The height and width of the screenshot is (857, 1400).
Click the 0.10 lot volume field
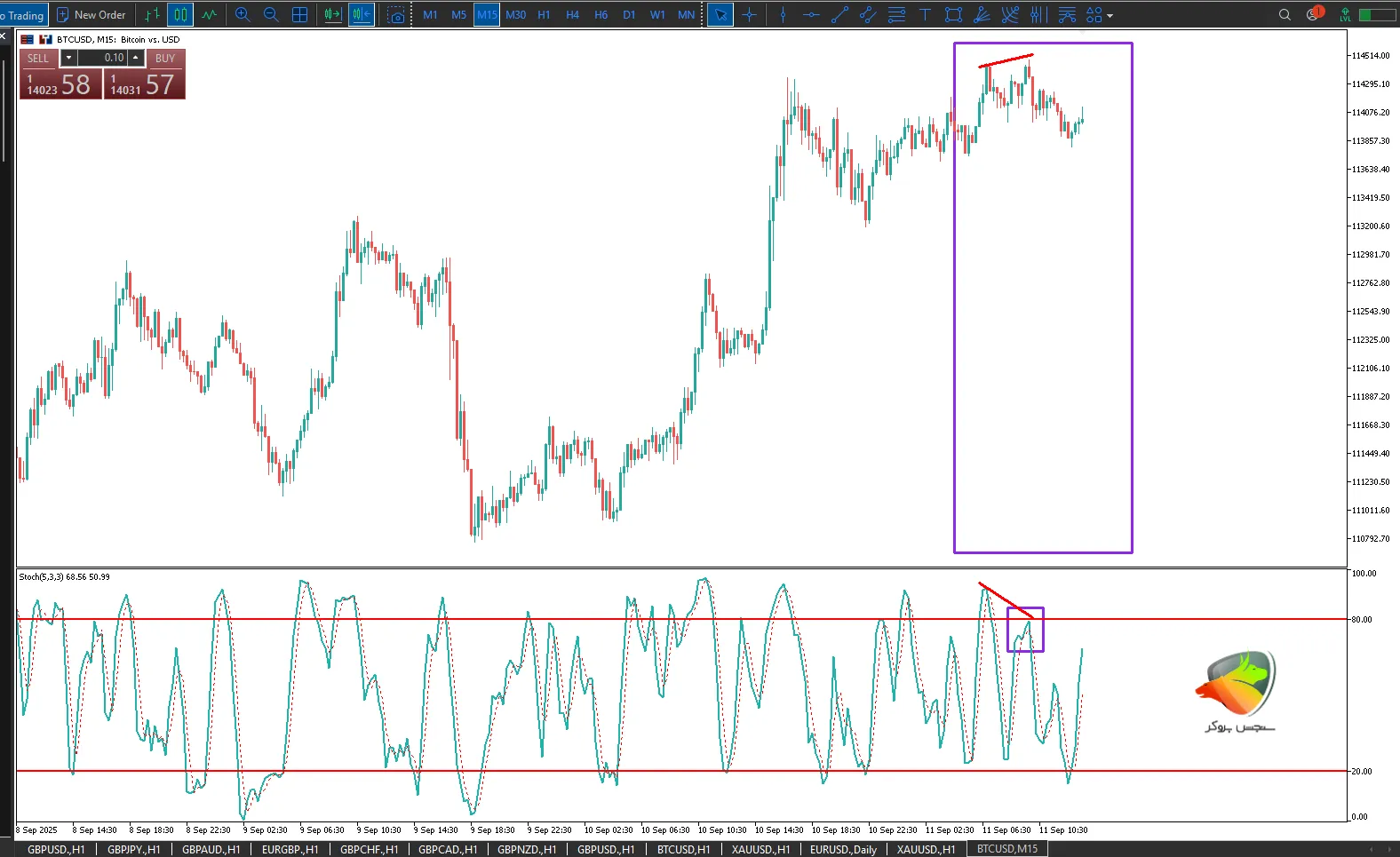click(102, 58)
